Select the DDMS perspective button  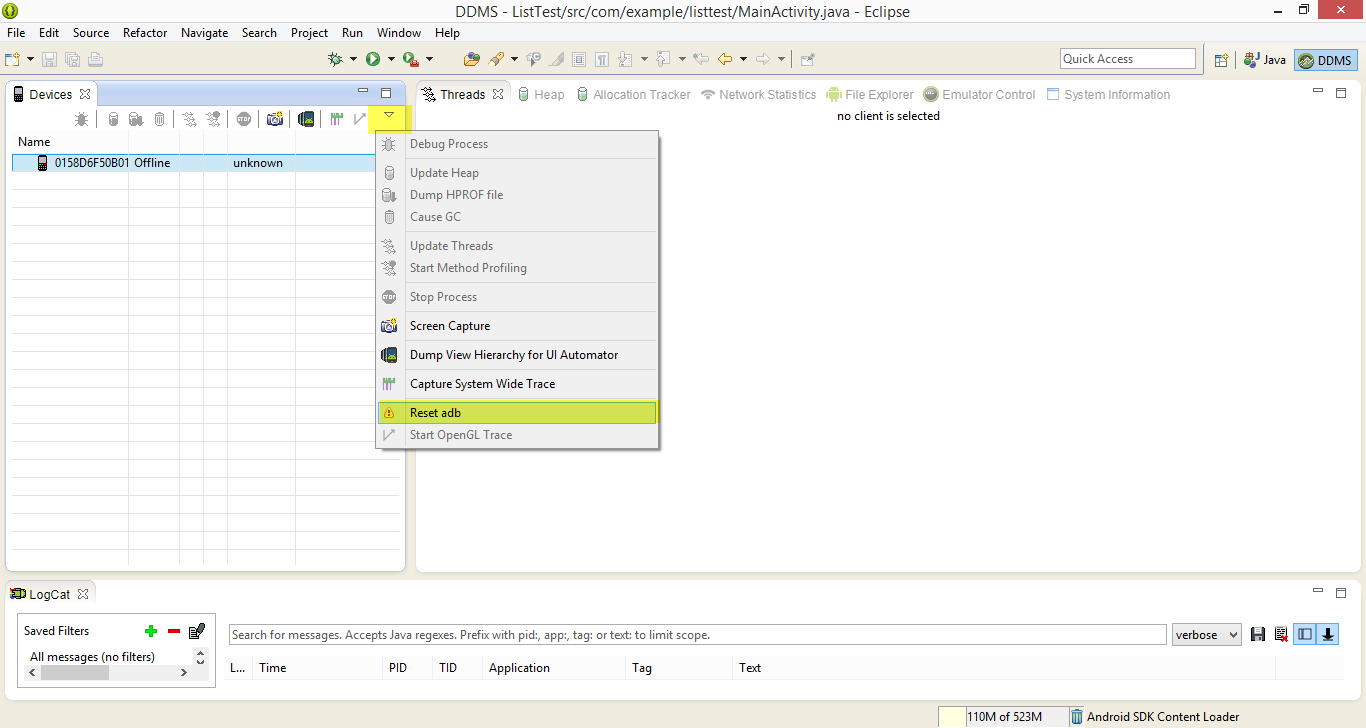(1325, 60)
